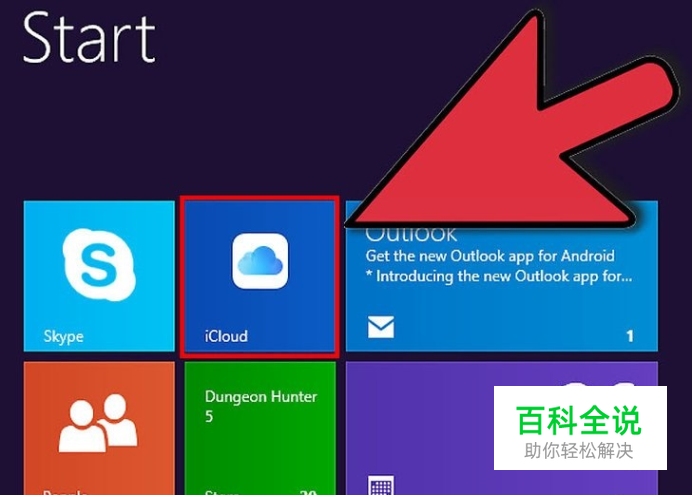
Task: Click the Start heading
Action: pyautogui.click(x=89, y=38)
